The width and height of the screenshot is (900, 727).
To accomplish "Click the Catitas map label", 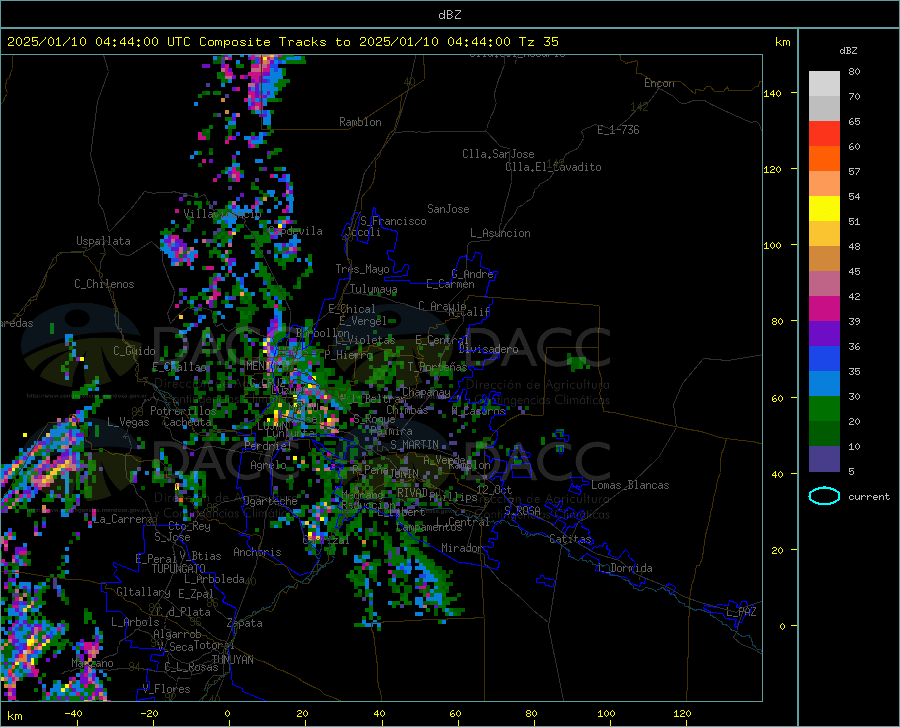I will (570, 539).
